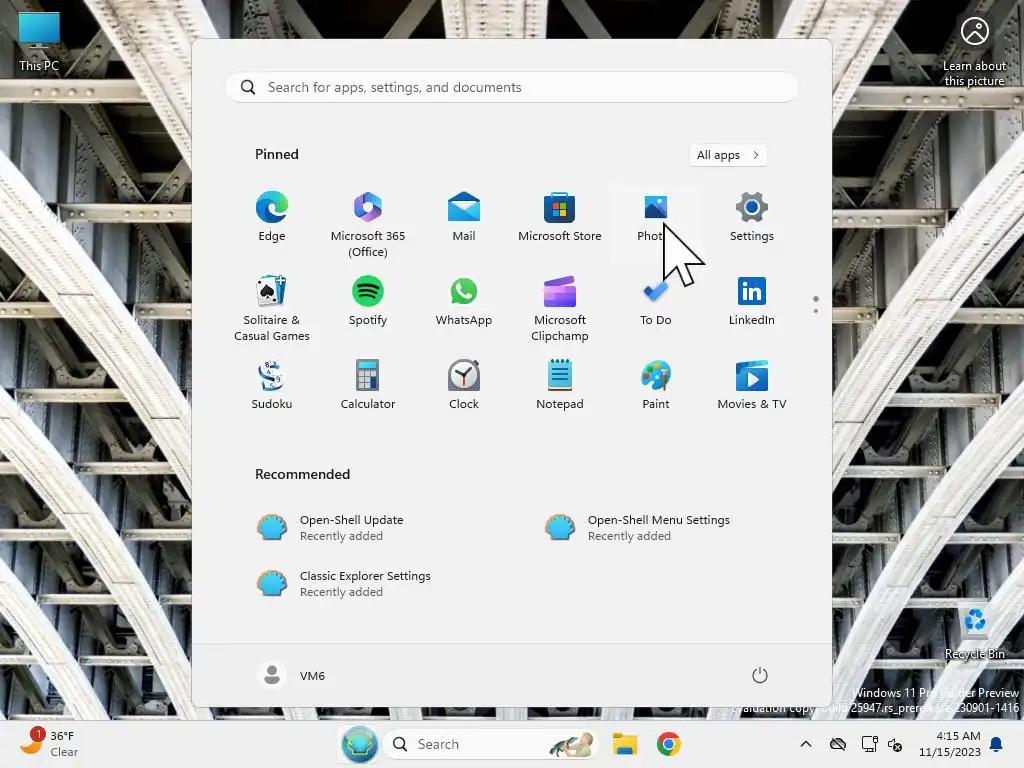
Task: Open the notification bell
Action: tap(997, 744)
